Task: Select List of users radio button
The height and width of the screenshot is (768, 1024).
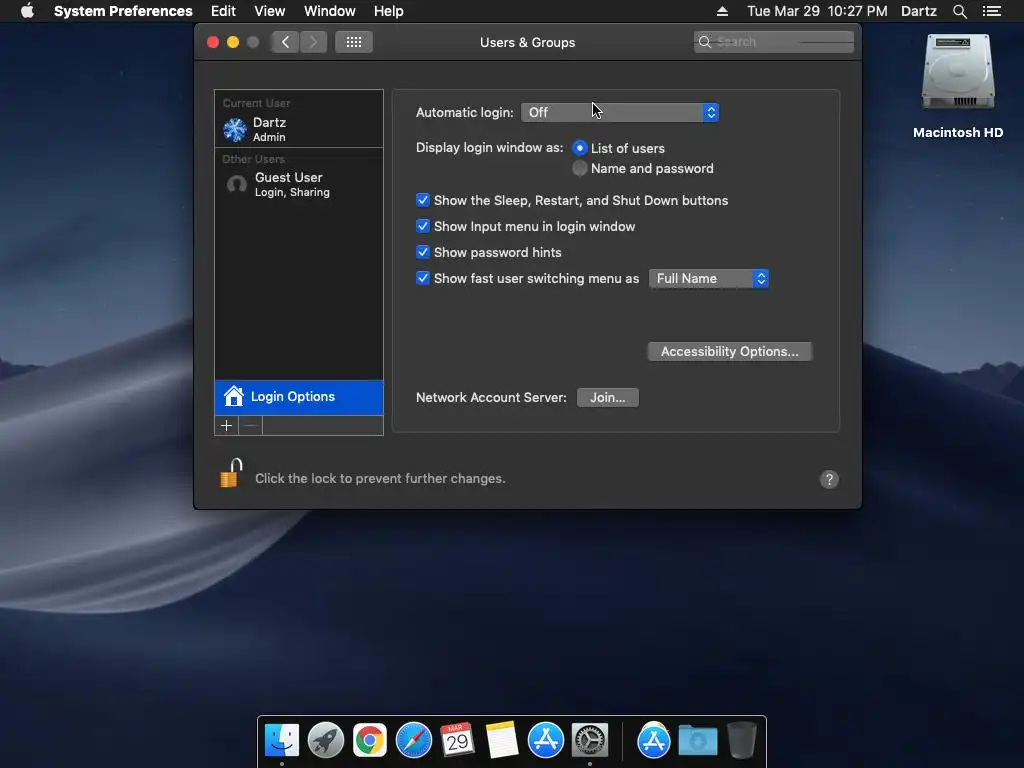Action: pos(579,148)
